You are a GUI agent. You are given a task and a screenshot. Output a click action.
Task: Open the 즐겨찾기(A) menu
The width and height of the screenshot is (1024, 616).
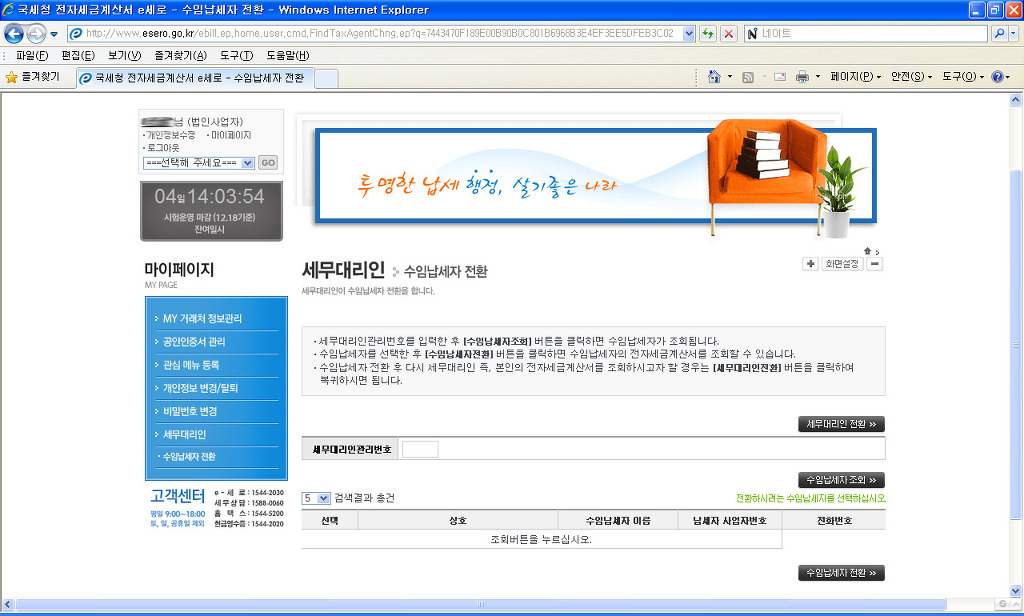pyautogui.click(x=180, y=56)
